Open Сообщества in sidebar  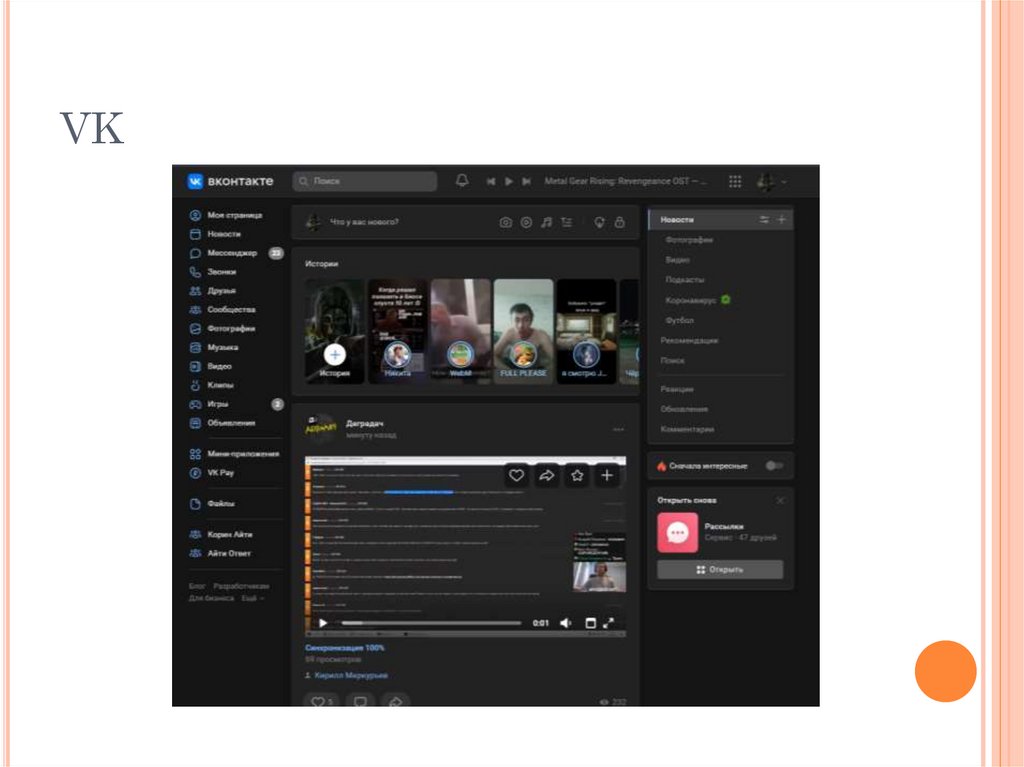tap(223, 310)
